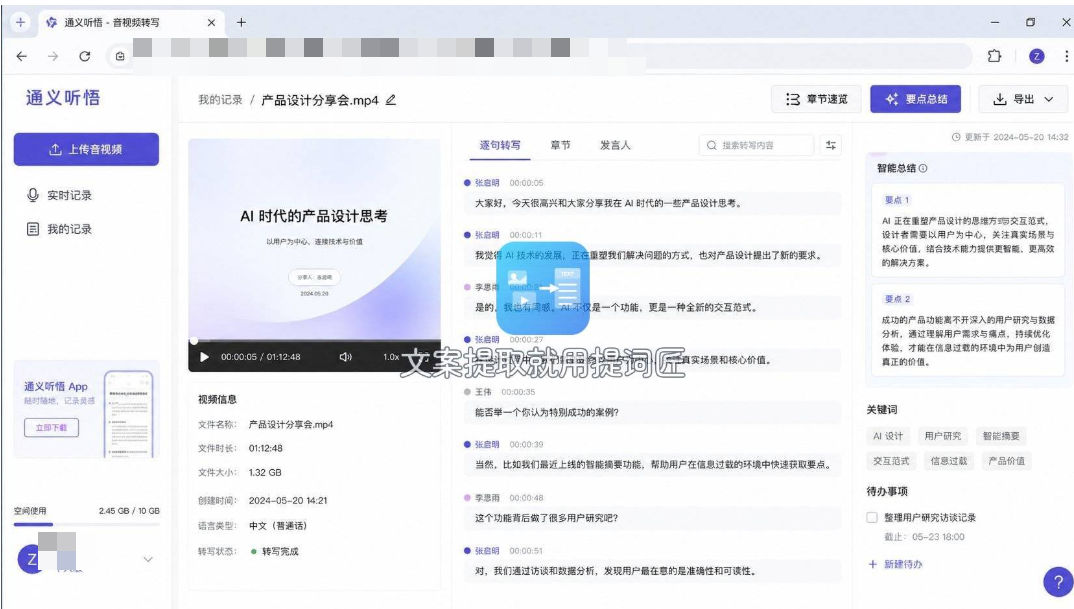The image size is (1074, 609).
Task: Click 新建待办 to add a todo
Action: point(895,564)
